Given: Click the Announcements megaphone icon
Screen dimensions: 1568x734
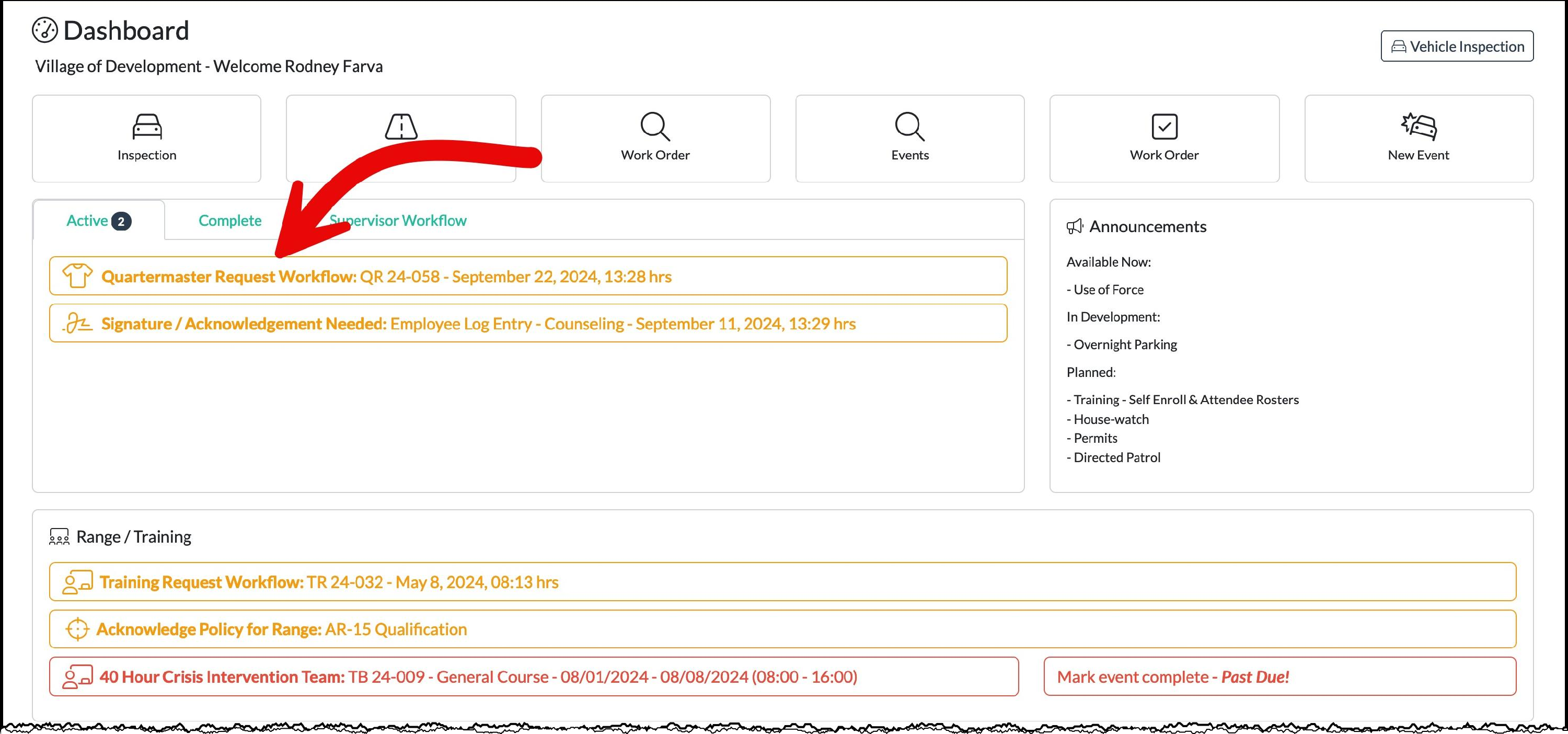Looking at the screenshot, I should point(1075,226).
